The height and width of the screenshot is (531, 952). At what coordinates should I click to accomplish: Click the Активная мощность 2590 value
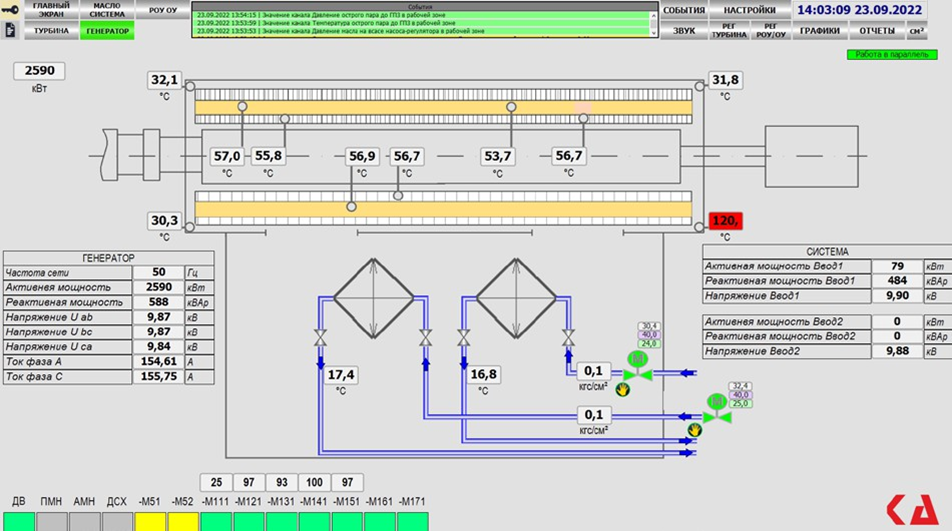[158, 288]
